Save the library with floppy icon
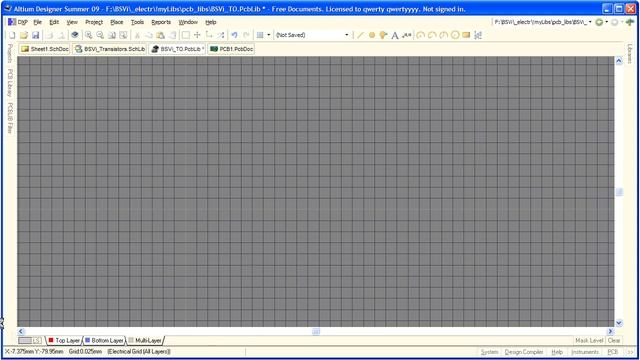This screenshot has height=360, width=640. 36,35
